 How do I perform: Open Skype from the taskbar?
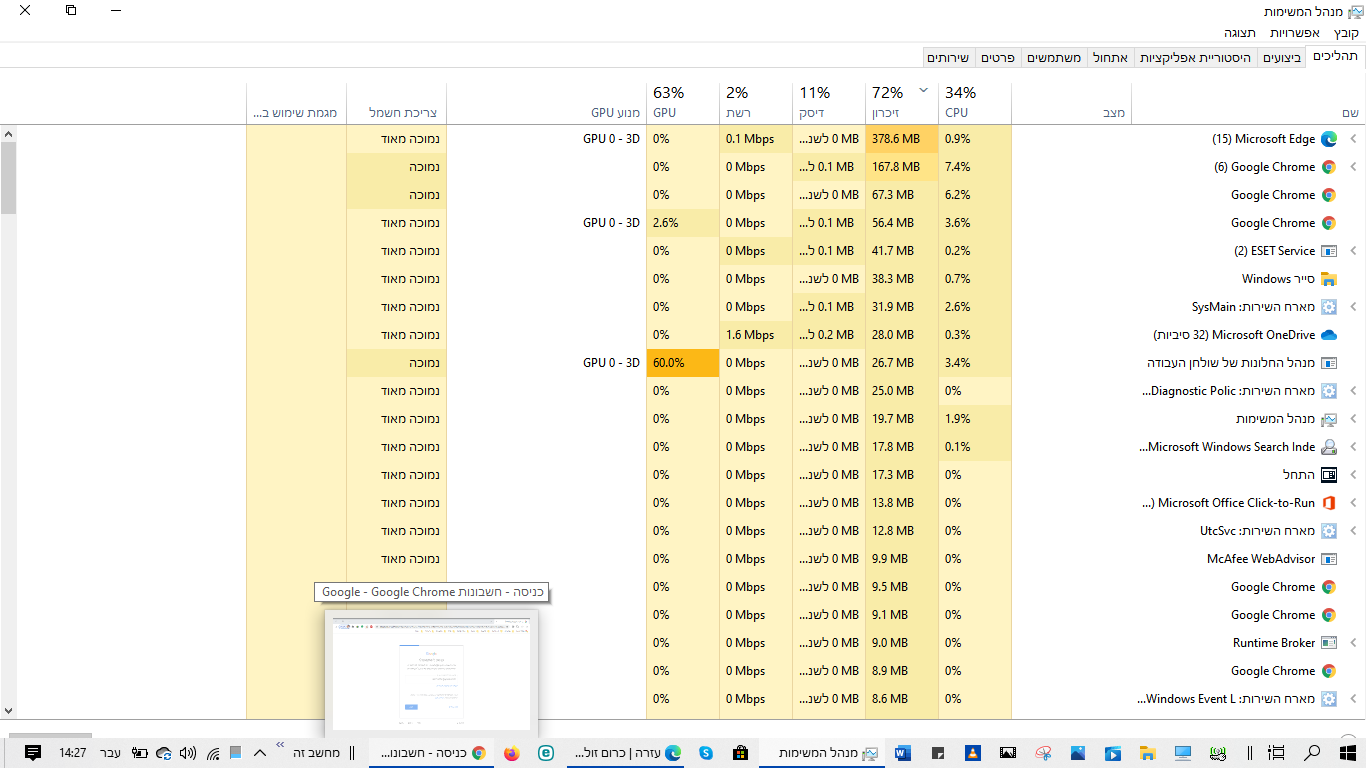pyautogui.click(x=706, y=753)
